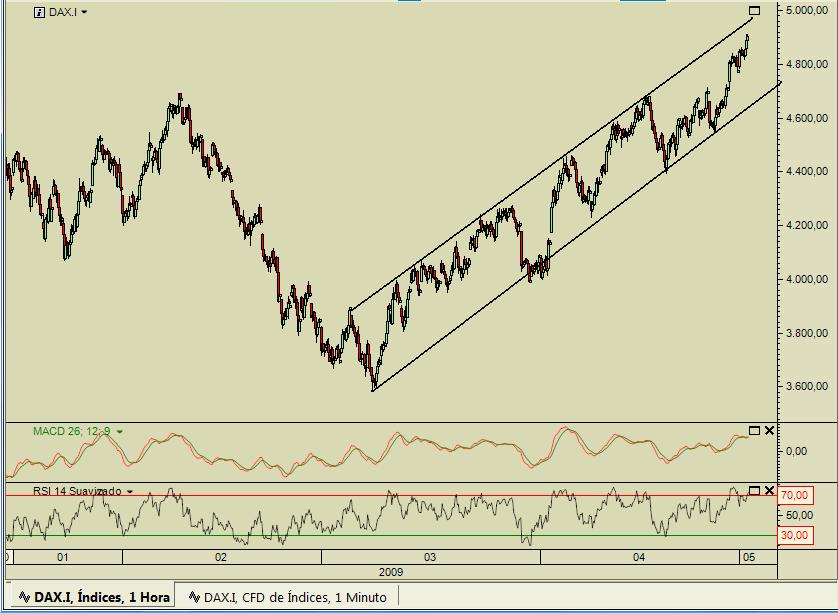This screenshot has width=838, height=613.
Task: Open the MACD 26; 12; 9 settings dropdown
Action: (119, 431)
